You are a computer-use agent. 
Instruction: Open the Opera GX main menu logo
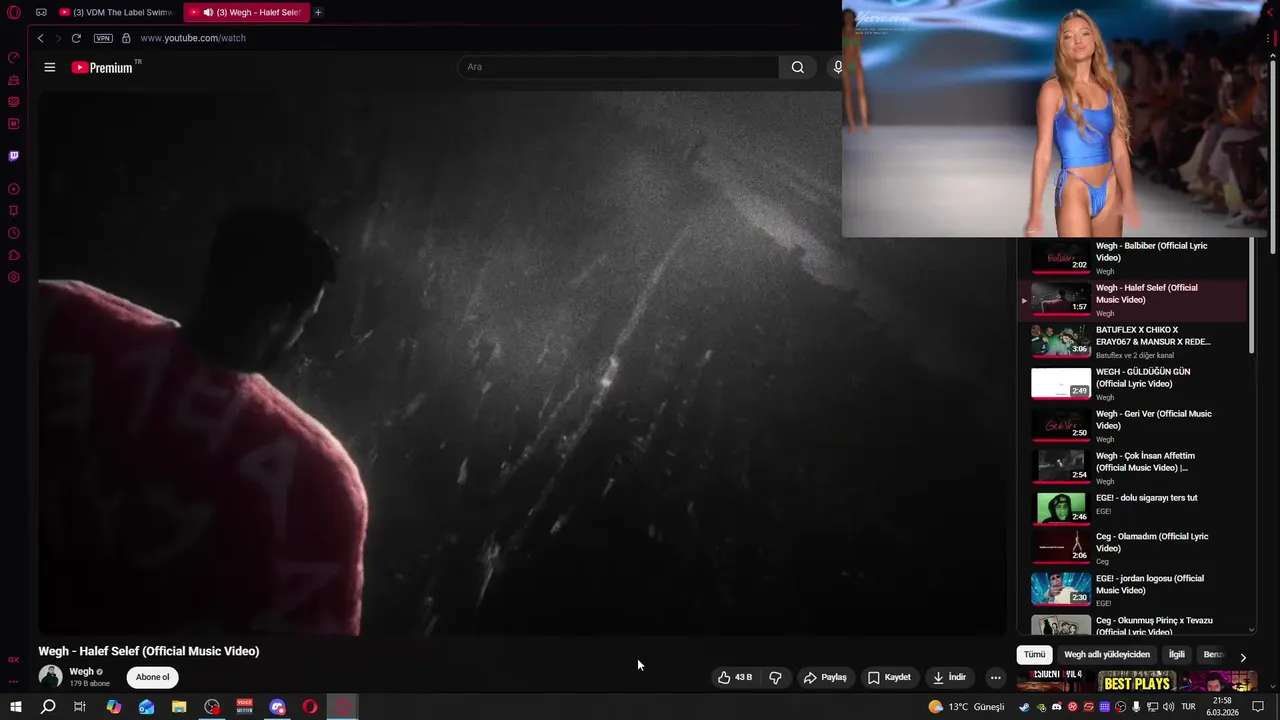tap(13, 12)
